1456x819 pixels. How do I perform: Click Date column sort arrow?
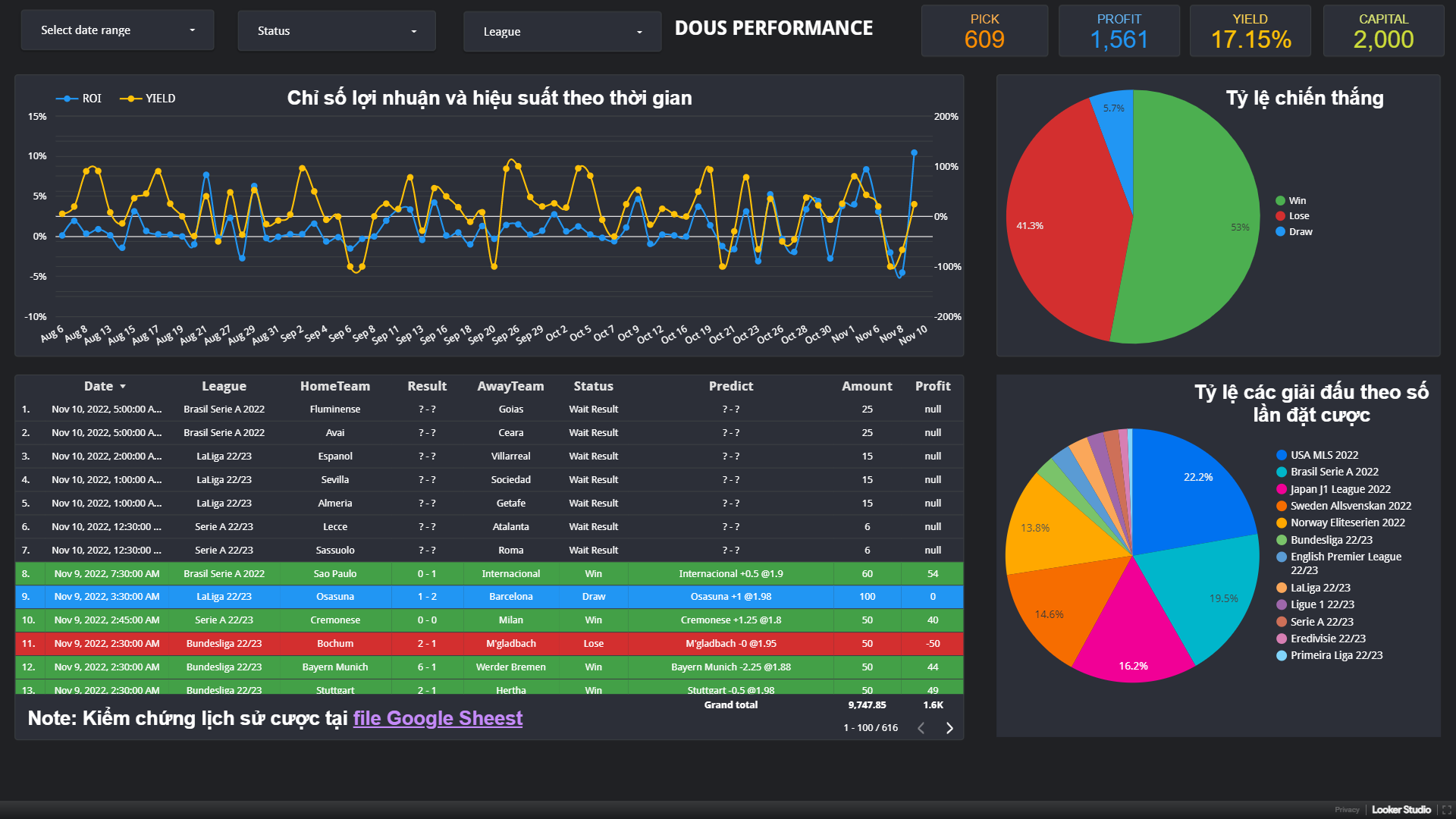coord(123,387)
